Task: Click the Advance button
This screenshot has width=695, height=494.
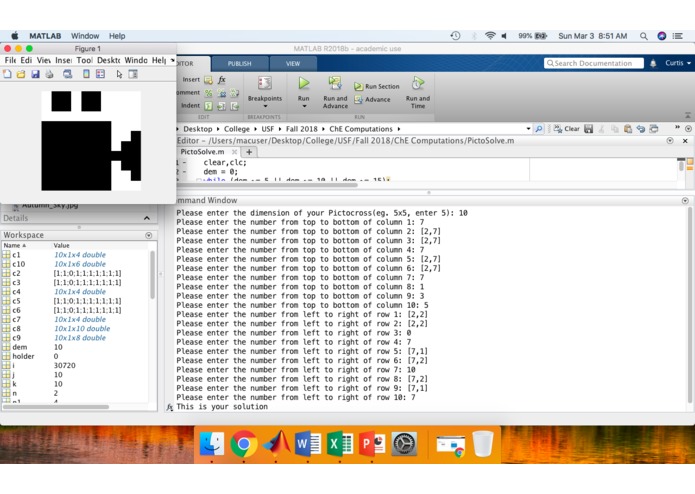Action: pos(372,100)
